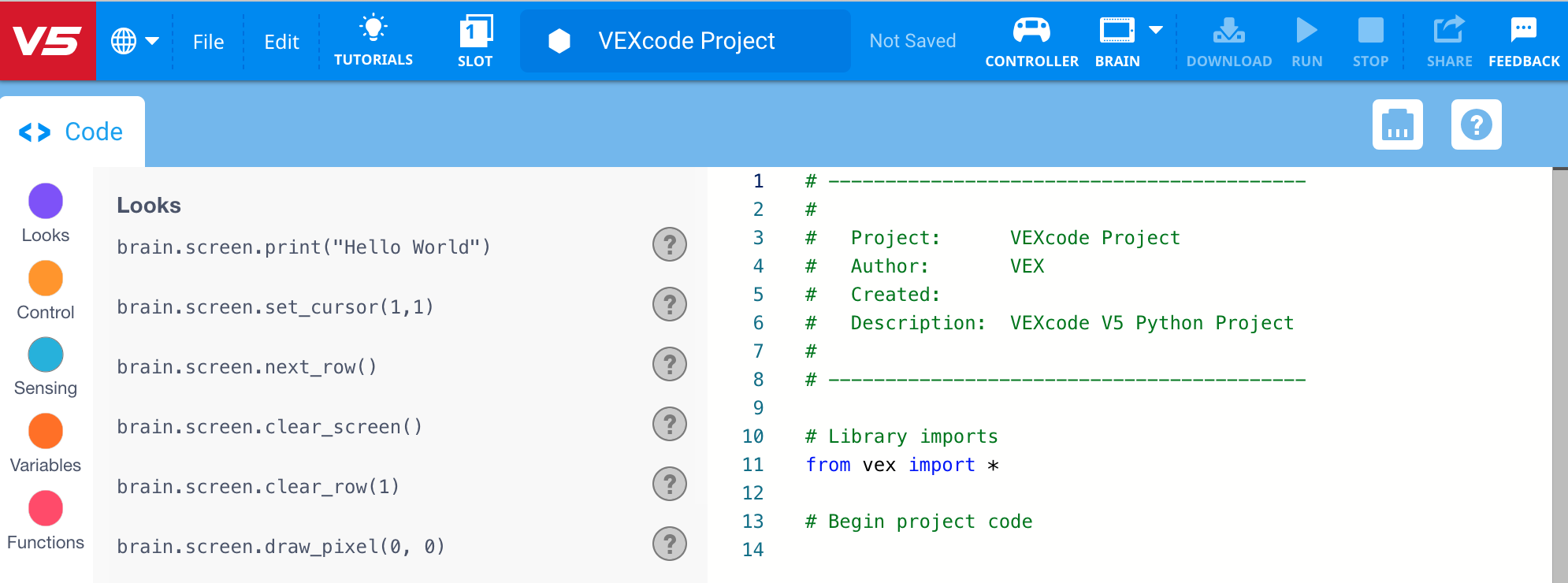Rename the VEXcode Project title
This screenshot has width=1568, height=583.
pyautogui.click(x=685, y=41)
